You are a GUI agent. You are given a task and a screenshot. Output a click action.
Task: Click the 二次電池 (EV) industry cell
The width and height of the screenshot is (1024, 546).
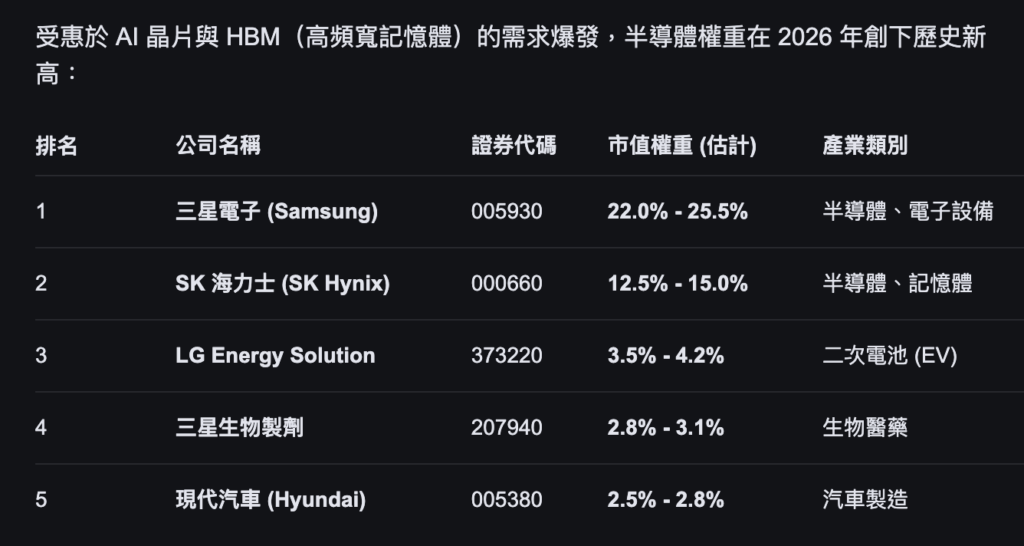click(890, 356)
